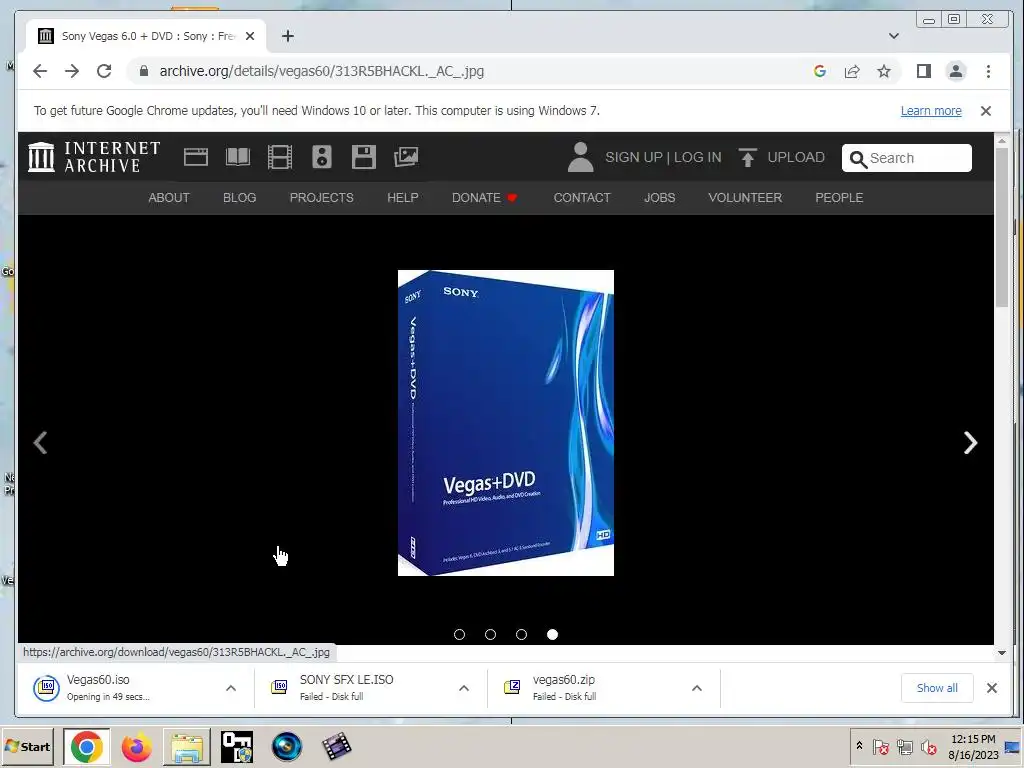1024x768 pixels.
Task: Toggle Chrome side panel icon
Action: 923,71
